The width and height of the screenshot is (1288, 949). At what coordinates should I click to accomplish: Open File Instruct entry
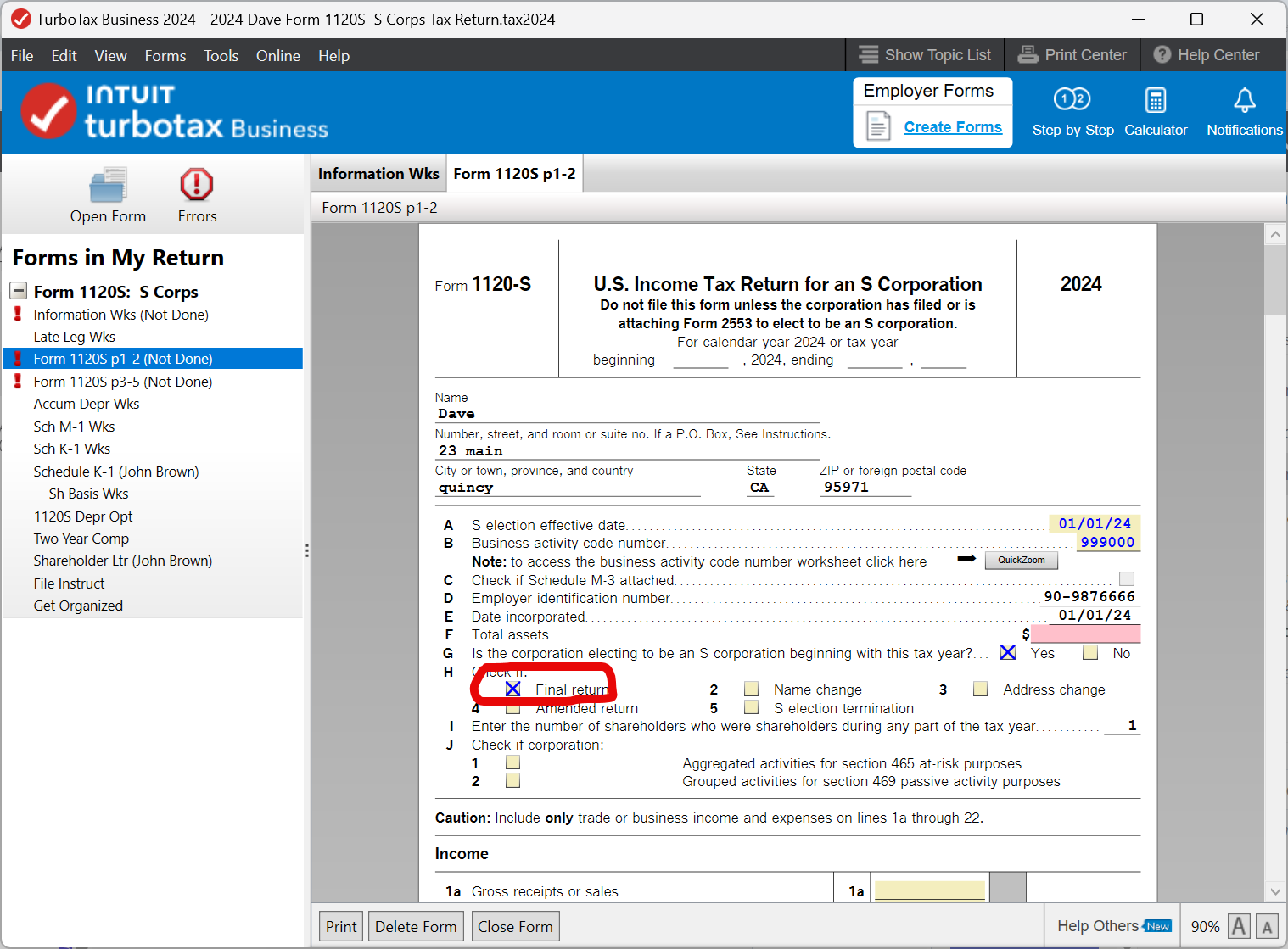point(70,583)
